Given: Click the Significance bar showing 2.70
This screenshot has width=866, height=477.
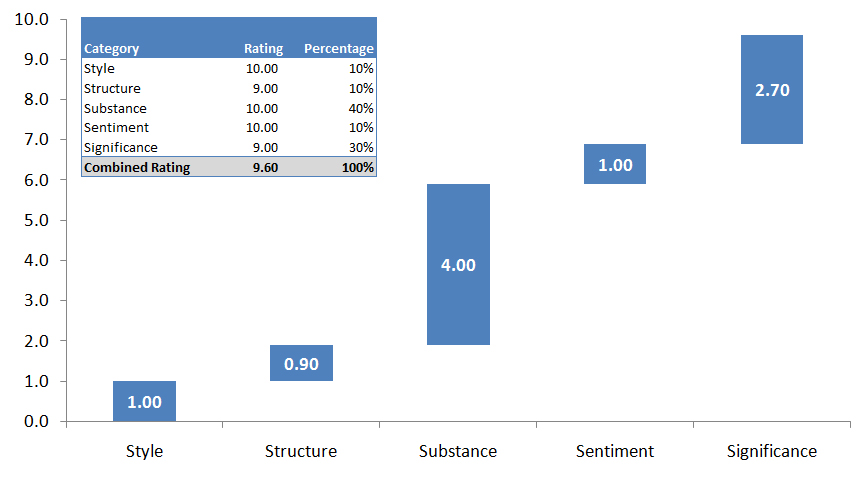Looking at the screenshot, I should (772, 90).
